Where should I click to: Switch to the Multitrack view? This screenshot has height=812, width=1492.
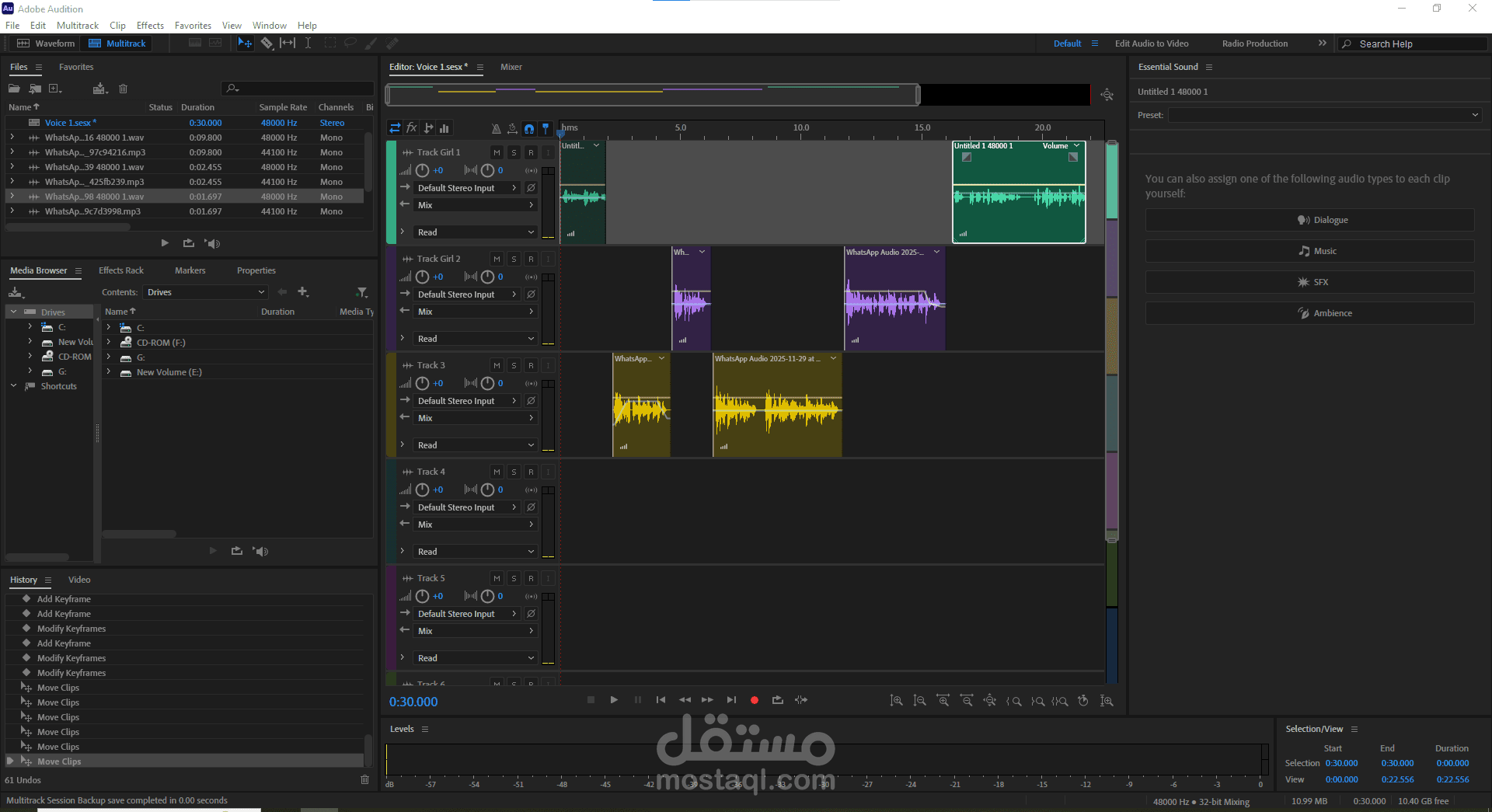tap(117, 44)
